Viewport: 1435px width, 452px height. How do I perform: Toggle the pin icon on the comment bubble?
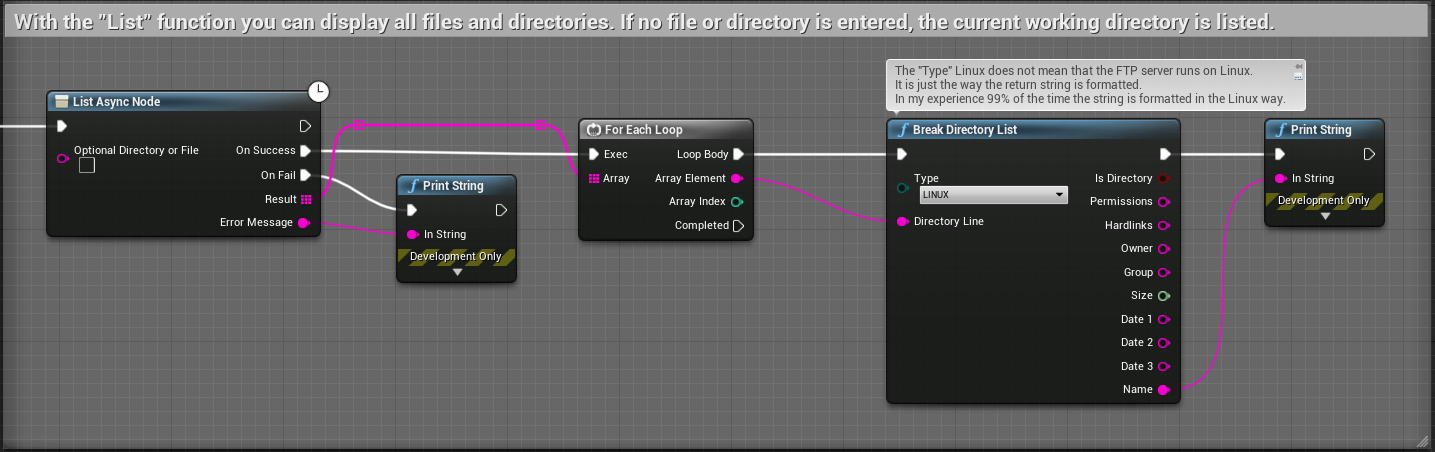(x=1298, y=66)
